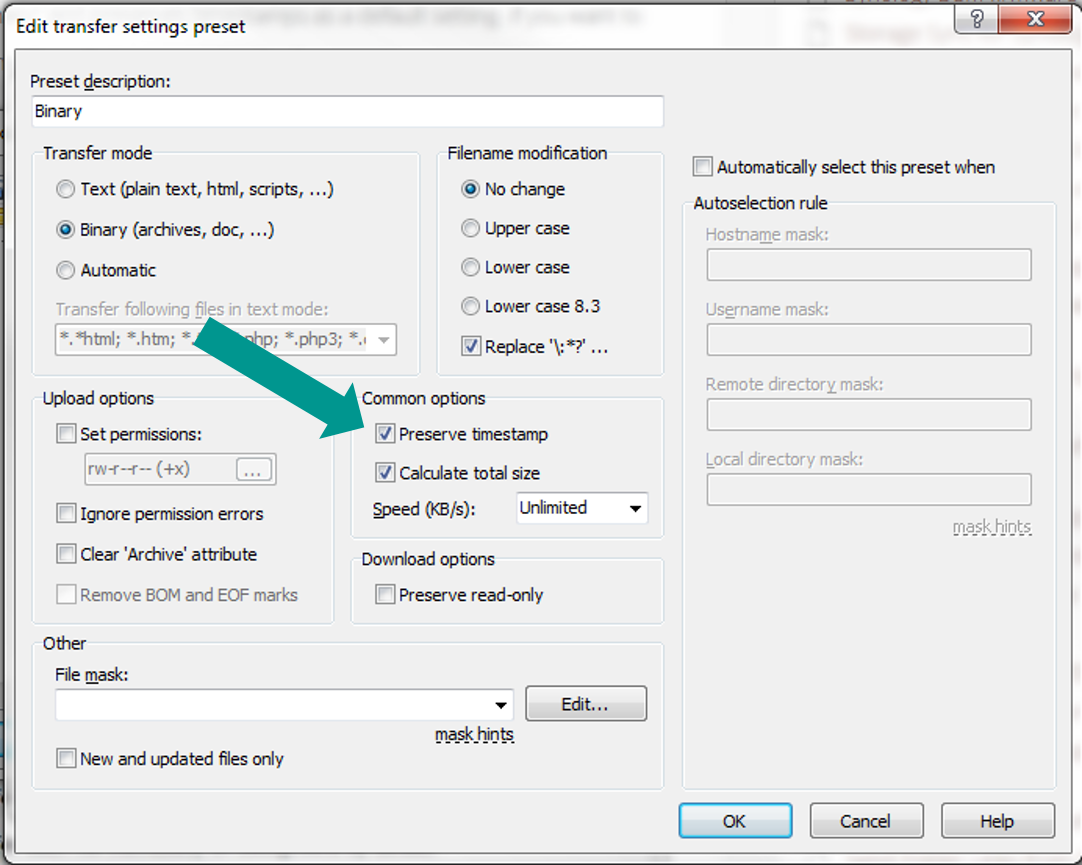Expand the File mask dropdown arrow

(501, 705)
